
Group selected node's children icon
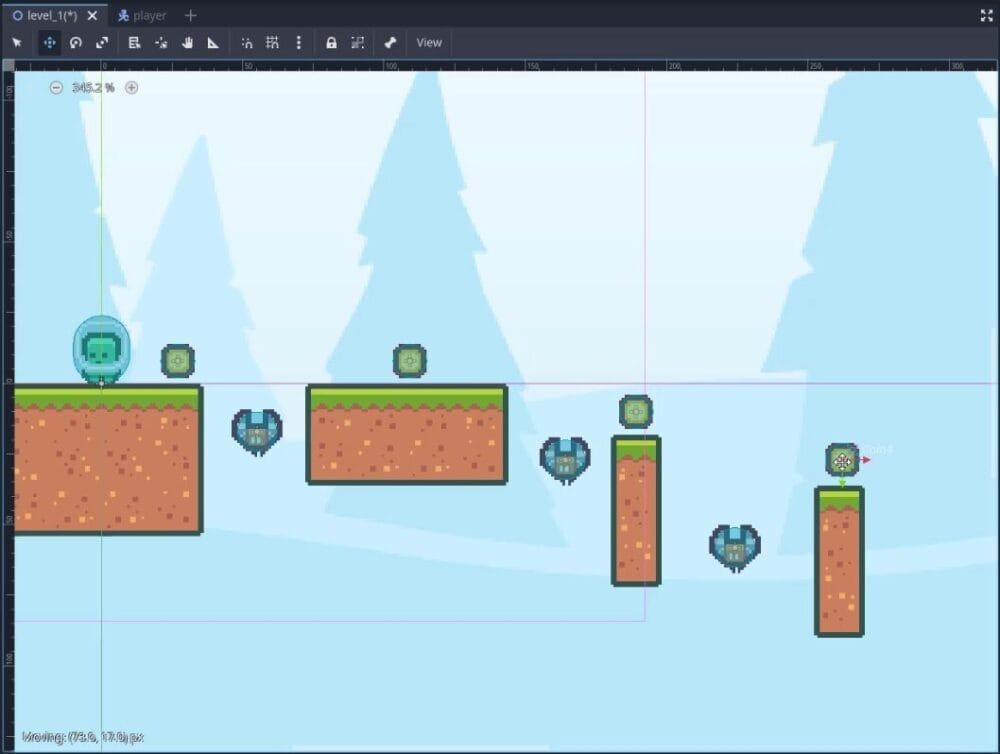click(358, 43)
